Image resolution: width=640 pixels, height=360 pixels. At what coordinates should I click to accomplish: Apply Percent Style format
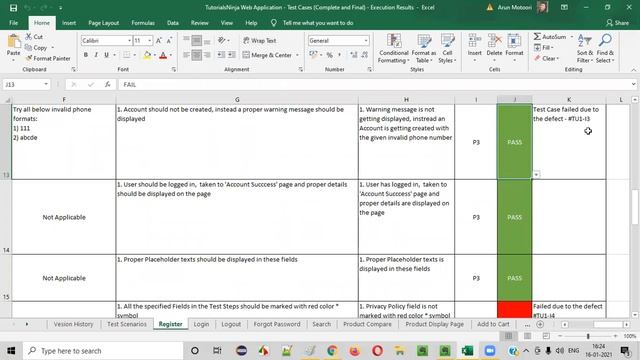click(x=329, y=55)
